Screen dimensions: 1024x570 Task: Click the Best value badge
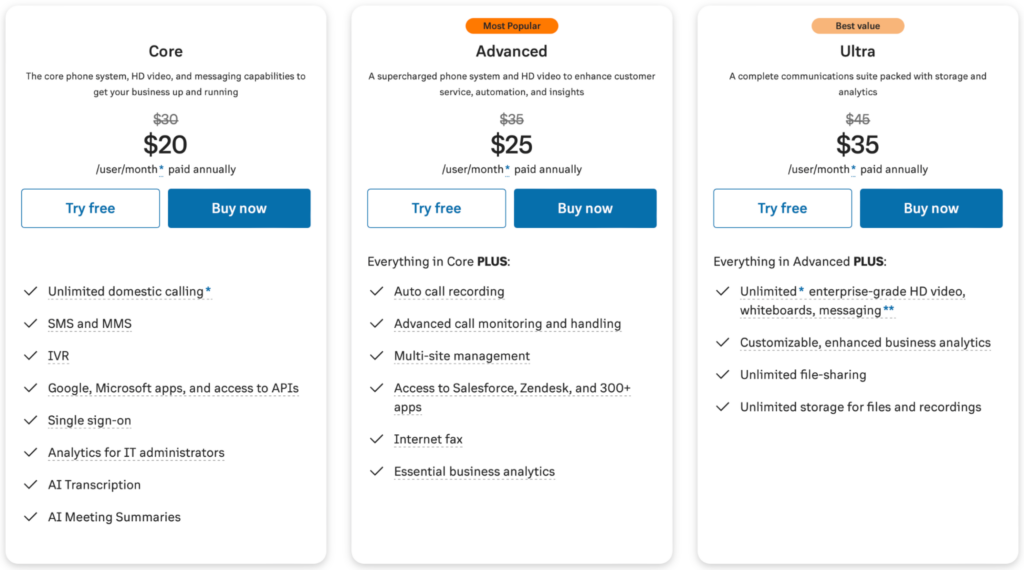pos(857,26)
